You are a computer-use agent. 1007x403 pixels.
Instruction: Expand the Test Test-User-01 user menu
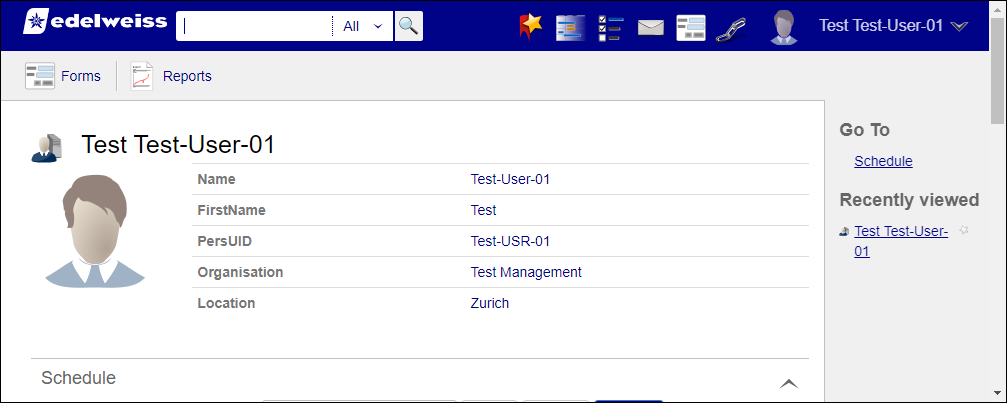pos(893,26)
